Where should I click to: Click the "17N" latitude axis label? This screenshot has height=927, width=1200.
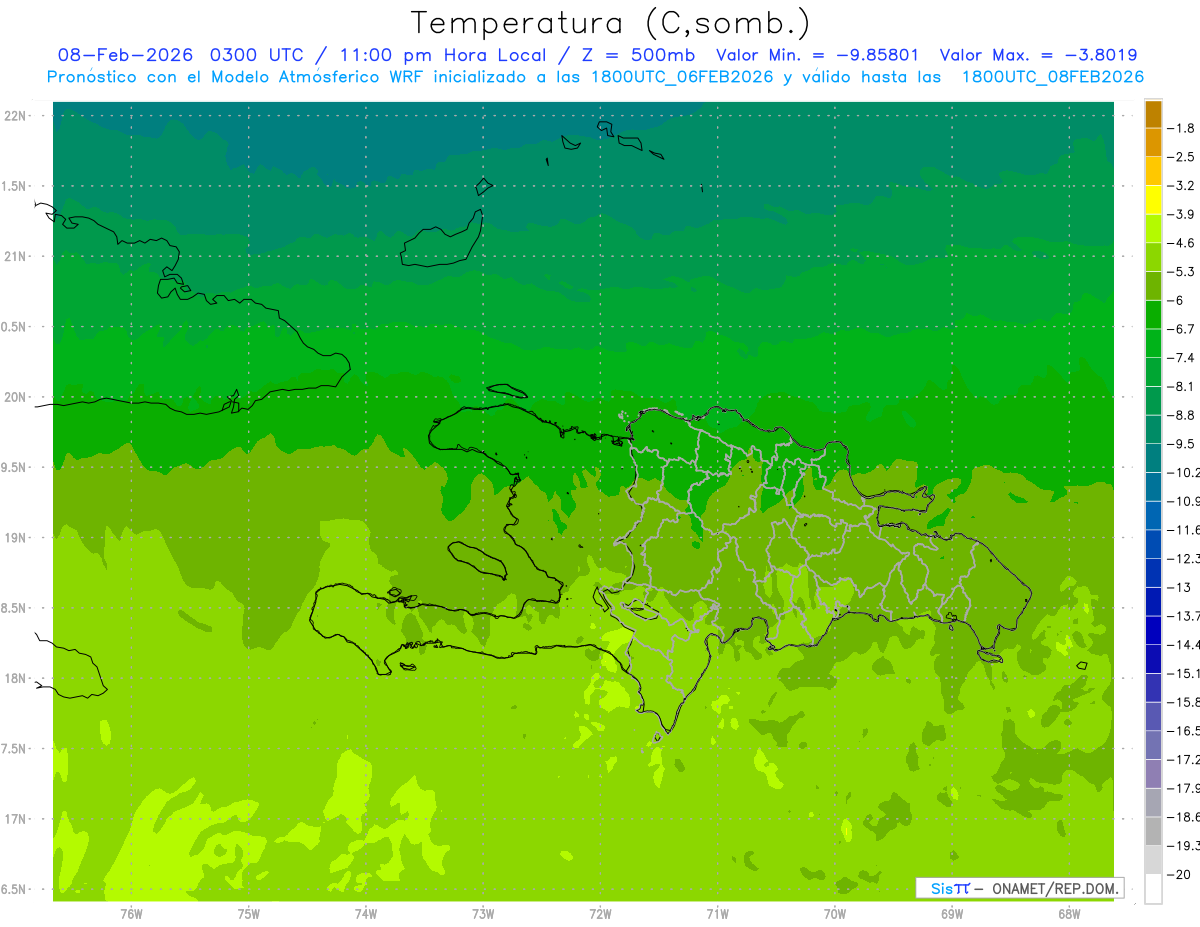click(17, 819)
